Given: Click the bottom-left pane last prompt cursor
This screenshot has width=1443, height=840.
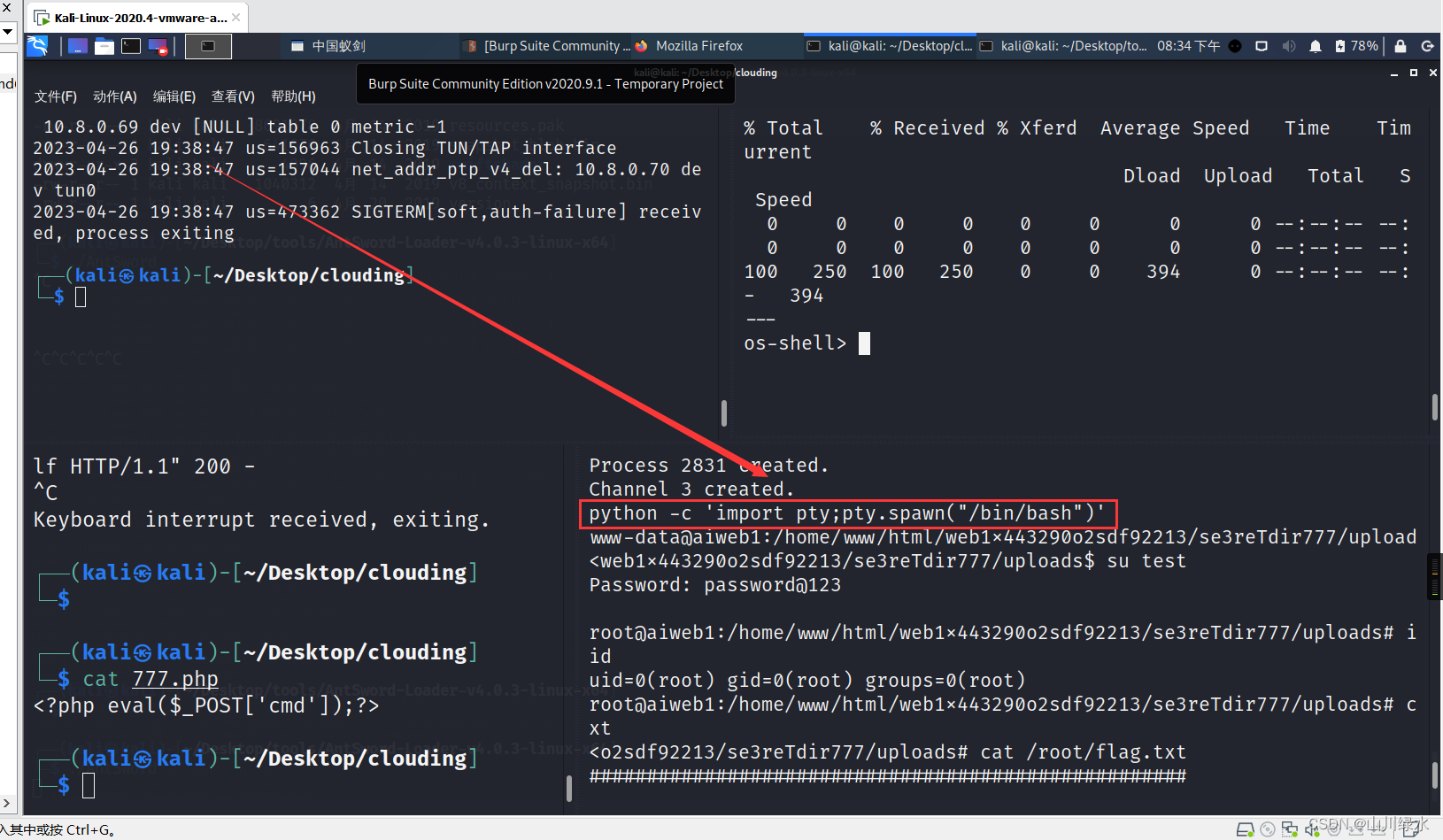Looking at the screenshot, I should (x=89, y=785).
